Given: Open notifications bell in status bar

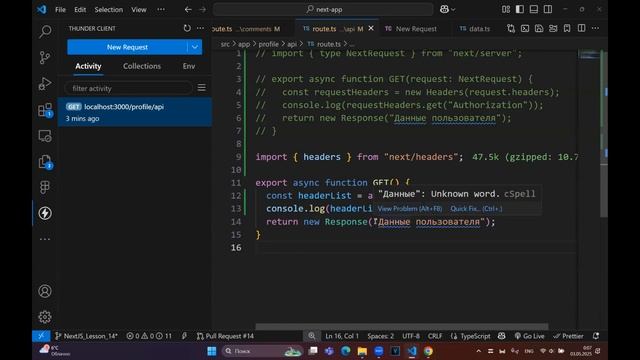Looking at the screenshot, I should click(596, 336).
